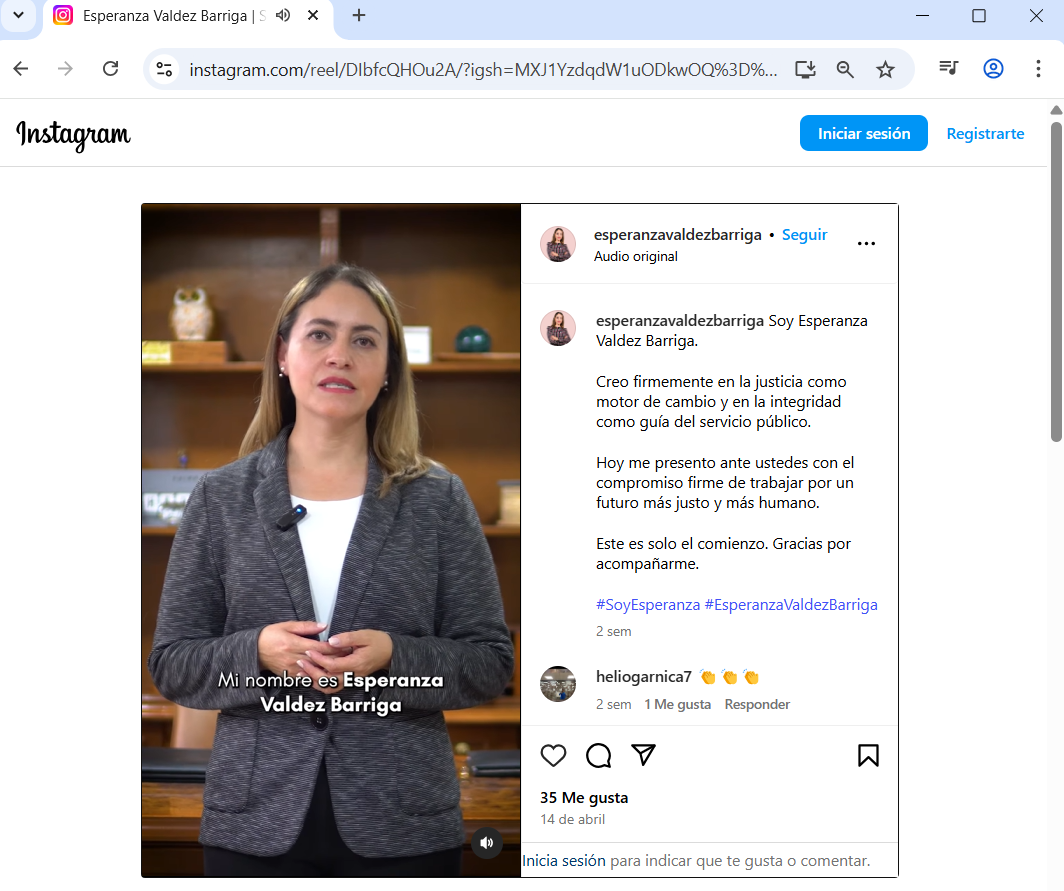Click Responder under heliogarnica7 comment

(757, 704)
